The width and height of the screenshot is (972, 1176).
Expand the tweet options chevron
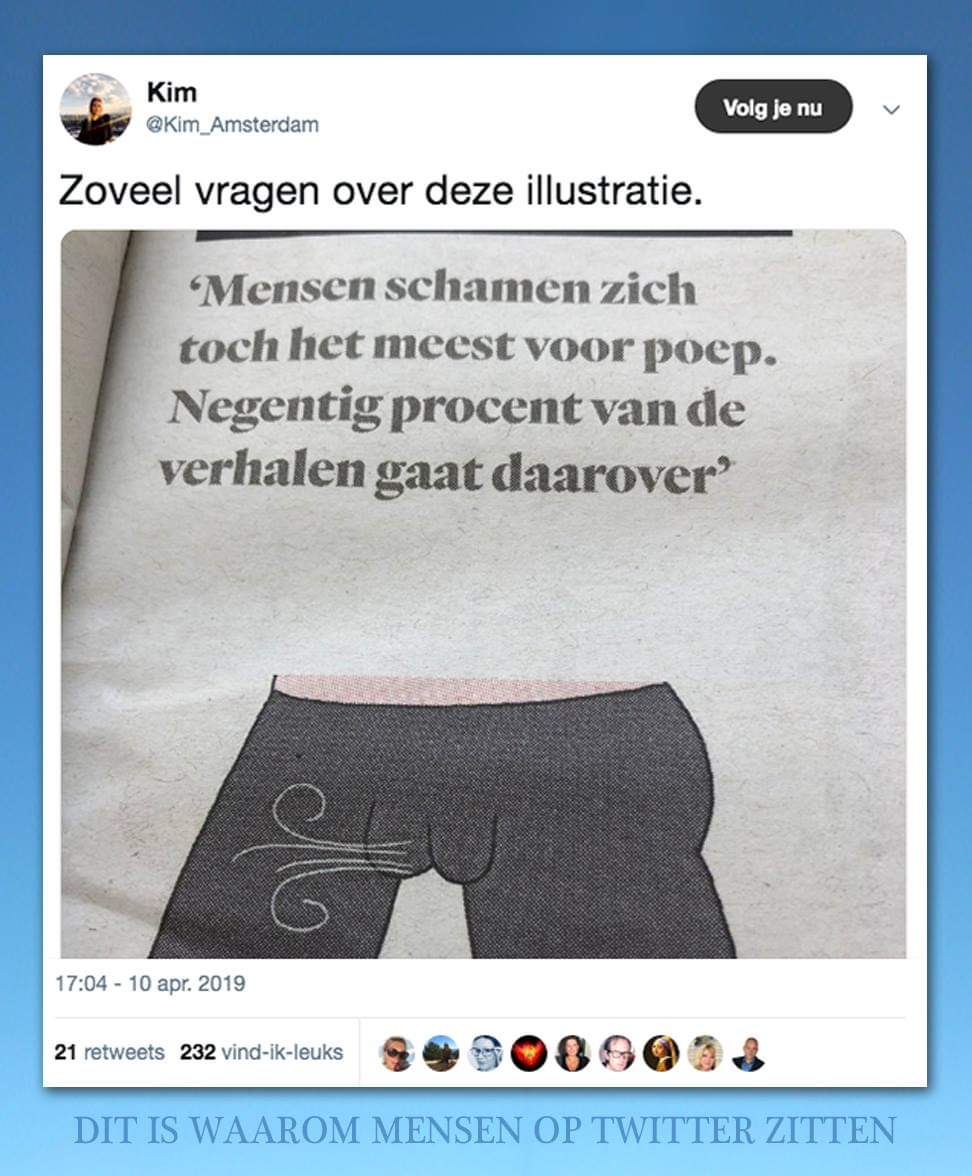pyautogui.click(x=891, y=110)
